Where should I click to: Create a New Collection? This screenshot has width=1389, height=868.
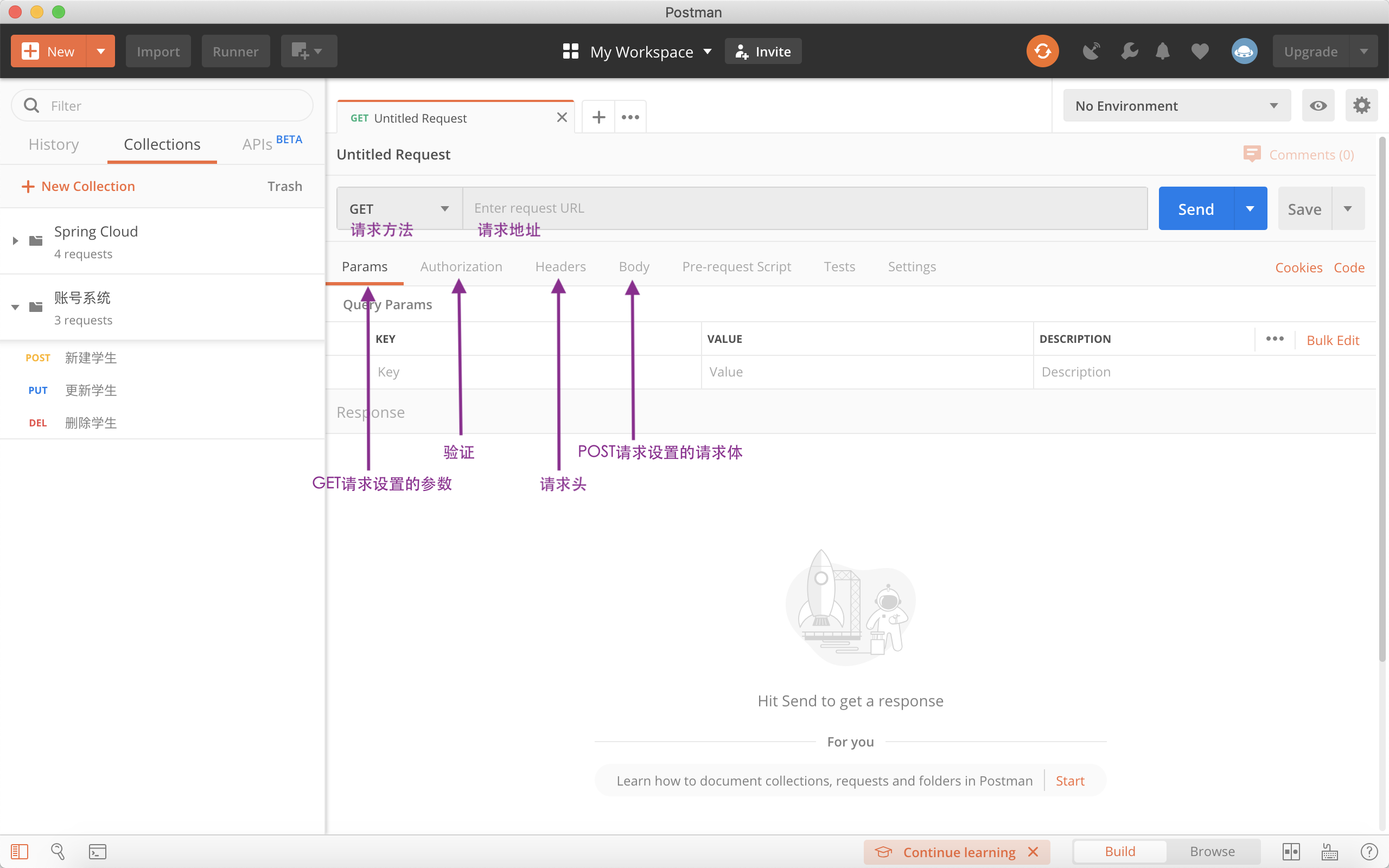(78, 186)
